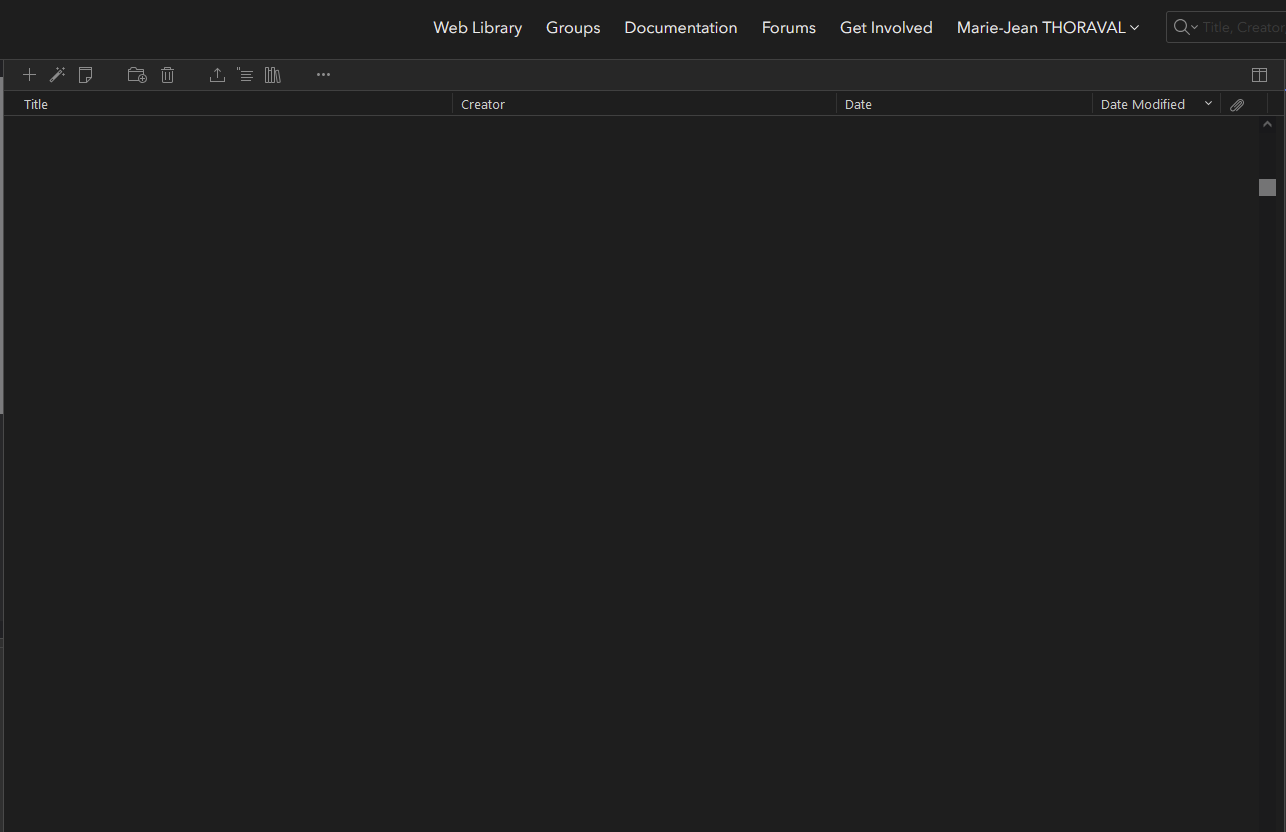The height and width of the screenshot is (832, 1286).
Task: Click the scrollbar up arrow in items list
Action: pyautogui.click(x=1267, y=124)
